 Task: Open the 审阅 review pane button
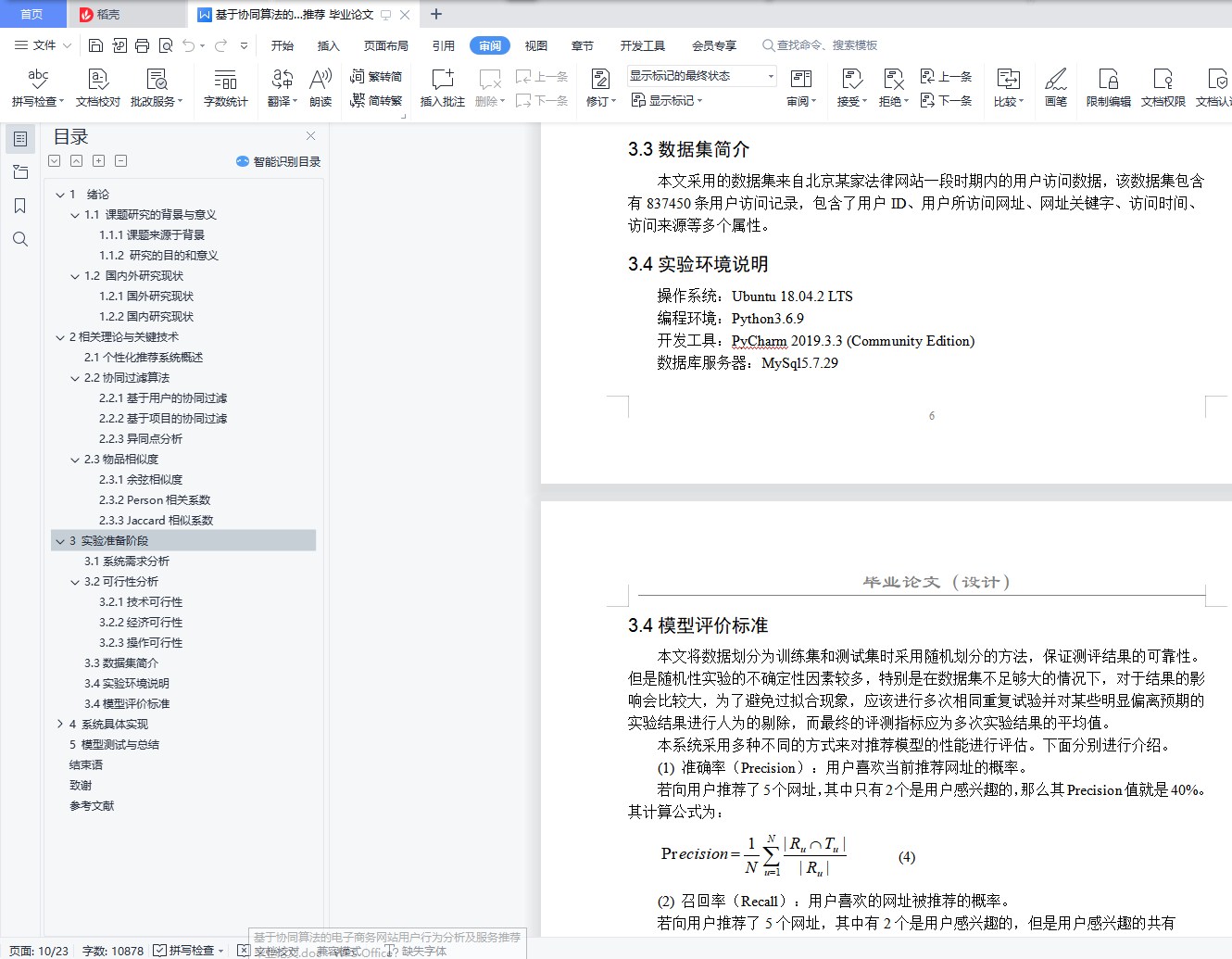[801, 88]
